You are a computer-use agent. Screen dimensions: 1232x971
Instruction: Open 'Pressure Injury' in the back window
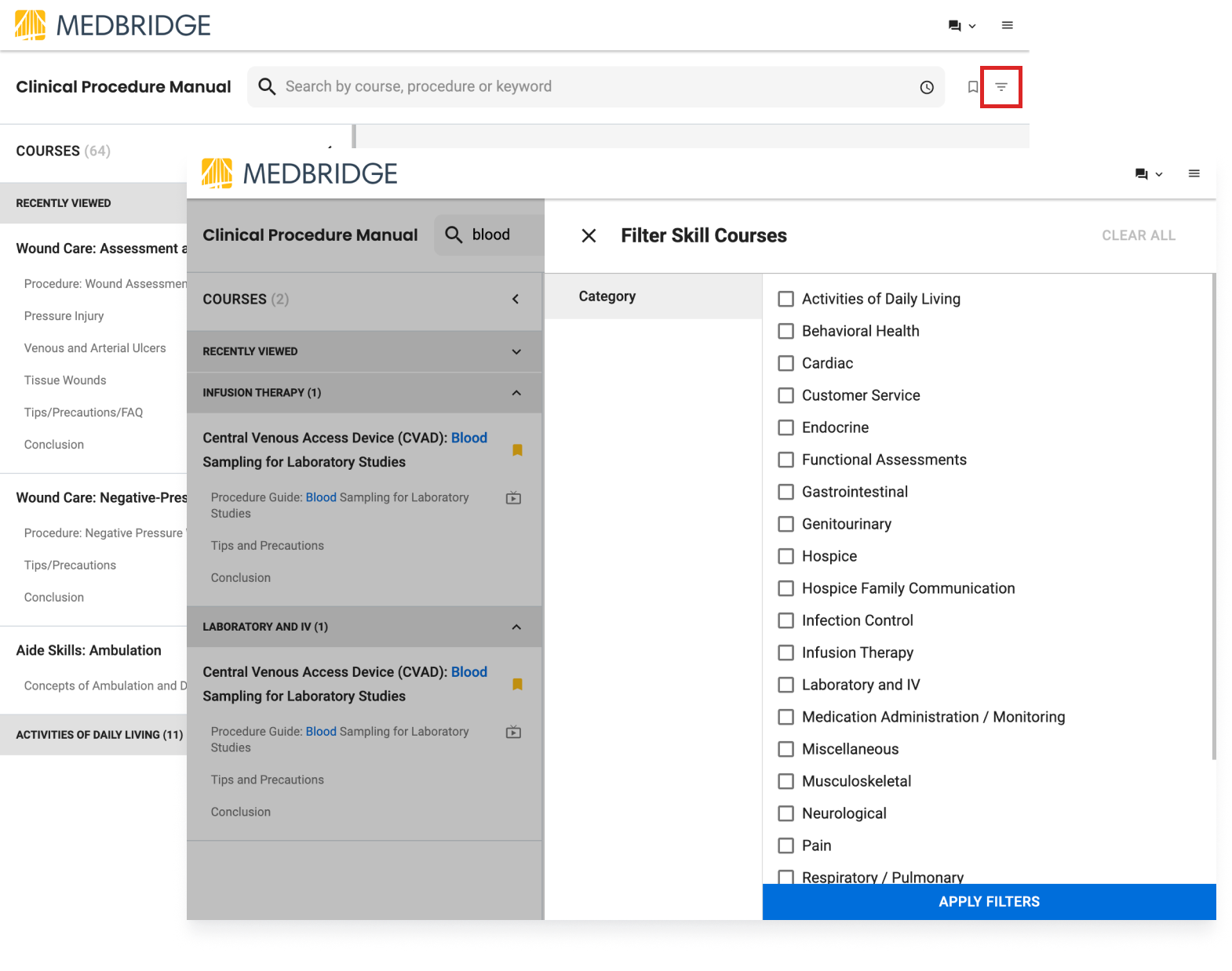pos(64,316)
